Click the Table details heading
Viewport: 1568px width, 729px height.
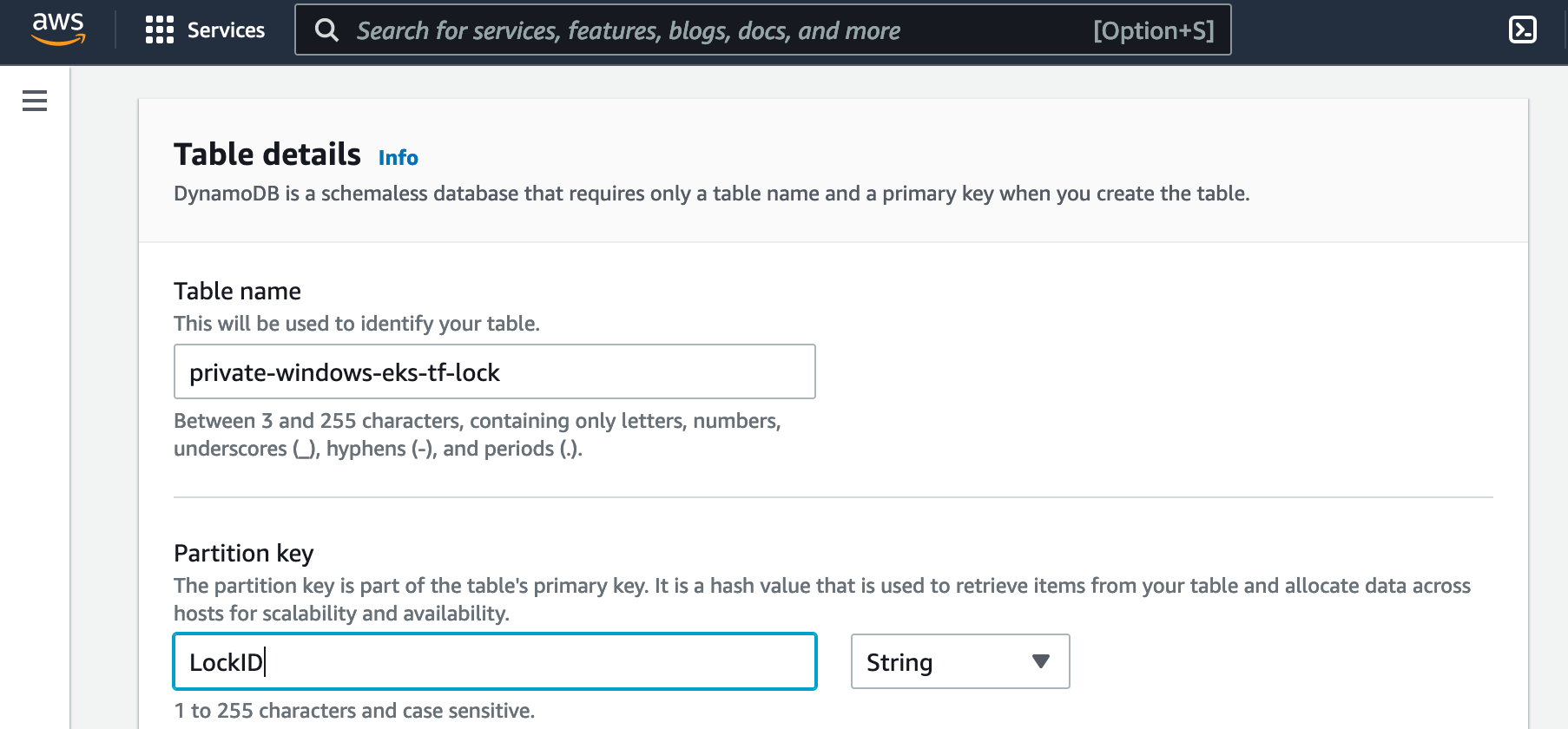coord(267,154)
